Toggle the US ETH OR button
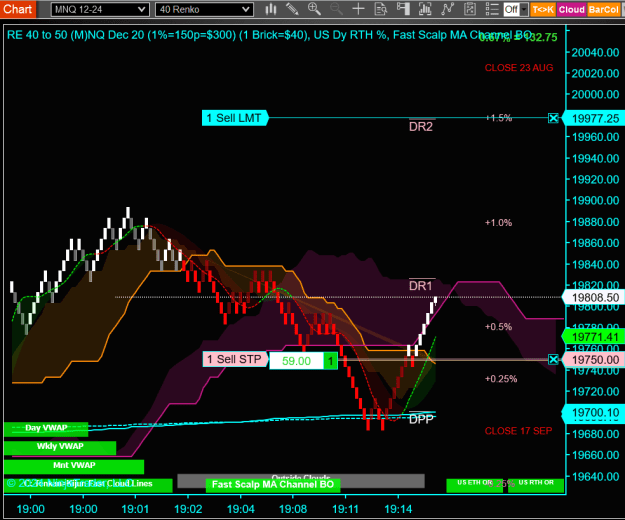This screenshot has height=520, width=625. pyautogui.click(x=474, y=484)
